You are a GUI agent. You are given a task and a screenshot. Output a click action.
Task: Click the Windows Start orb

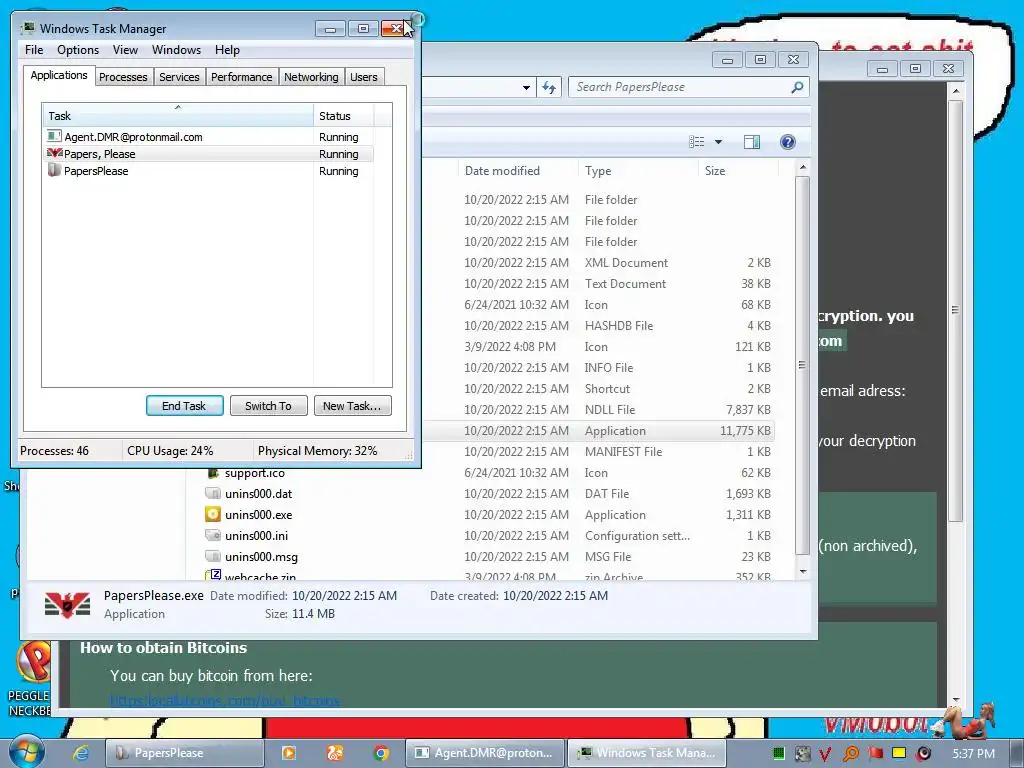pos(26,751)
